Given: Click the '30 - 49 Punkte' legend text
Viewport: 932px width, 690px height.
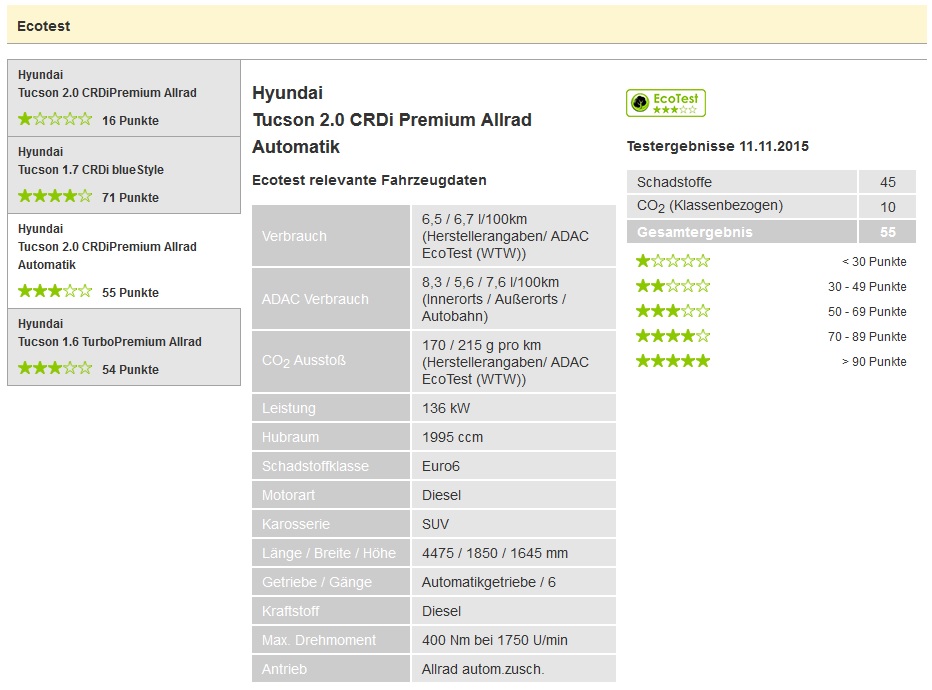Looking at the screenshot, I should (867, 286).
